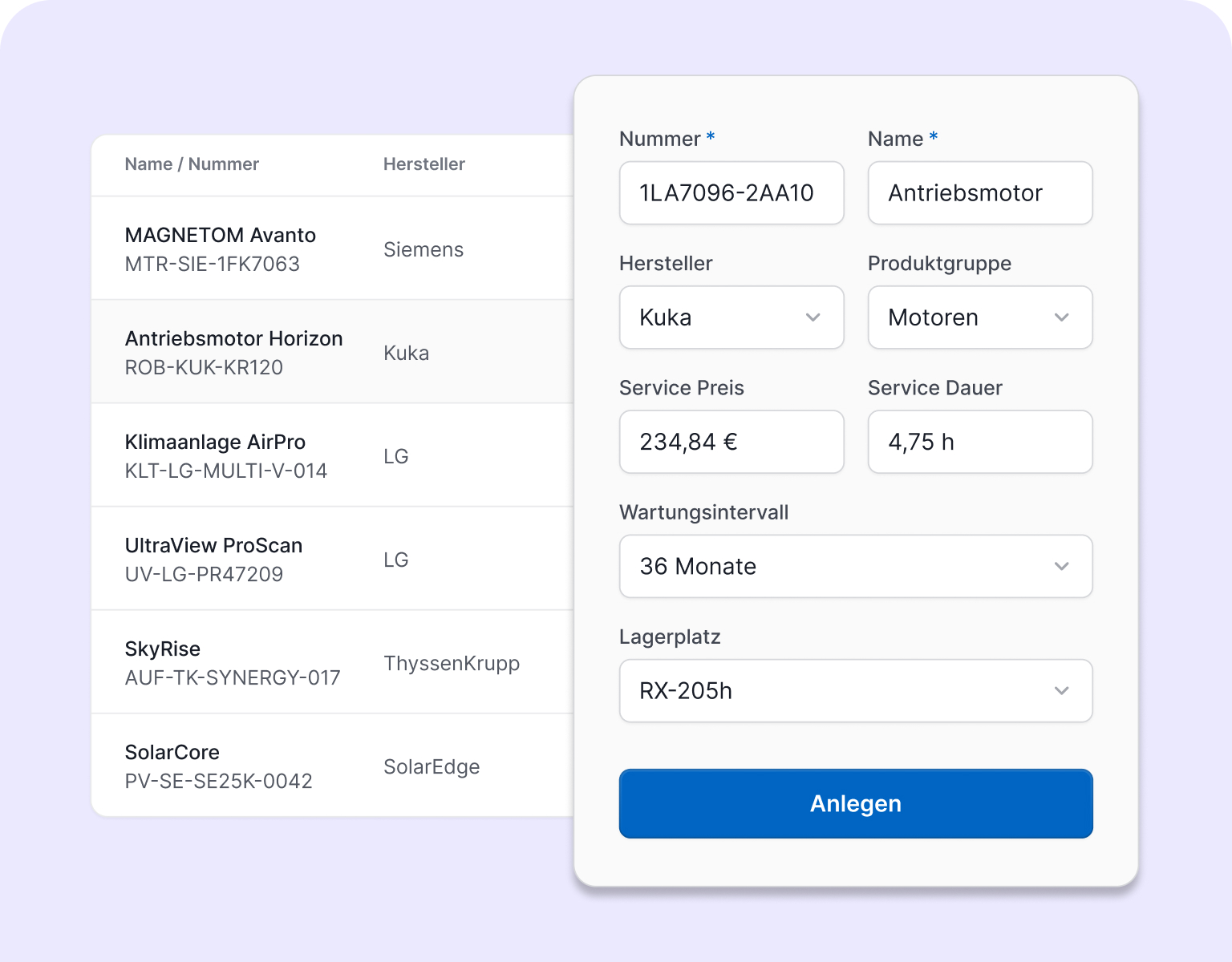Open the Hersteller dropdown showing Kuka

(731, 317)
